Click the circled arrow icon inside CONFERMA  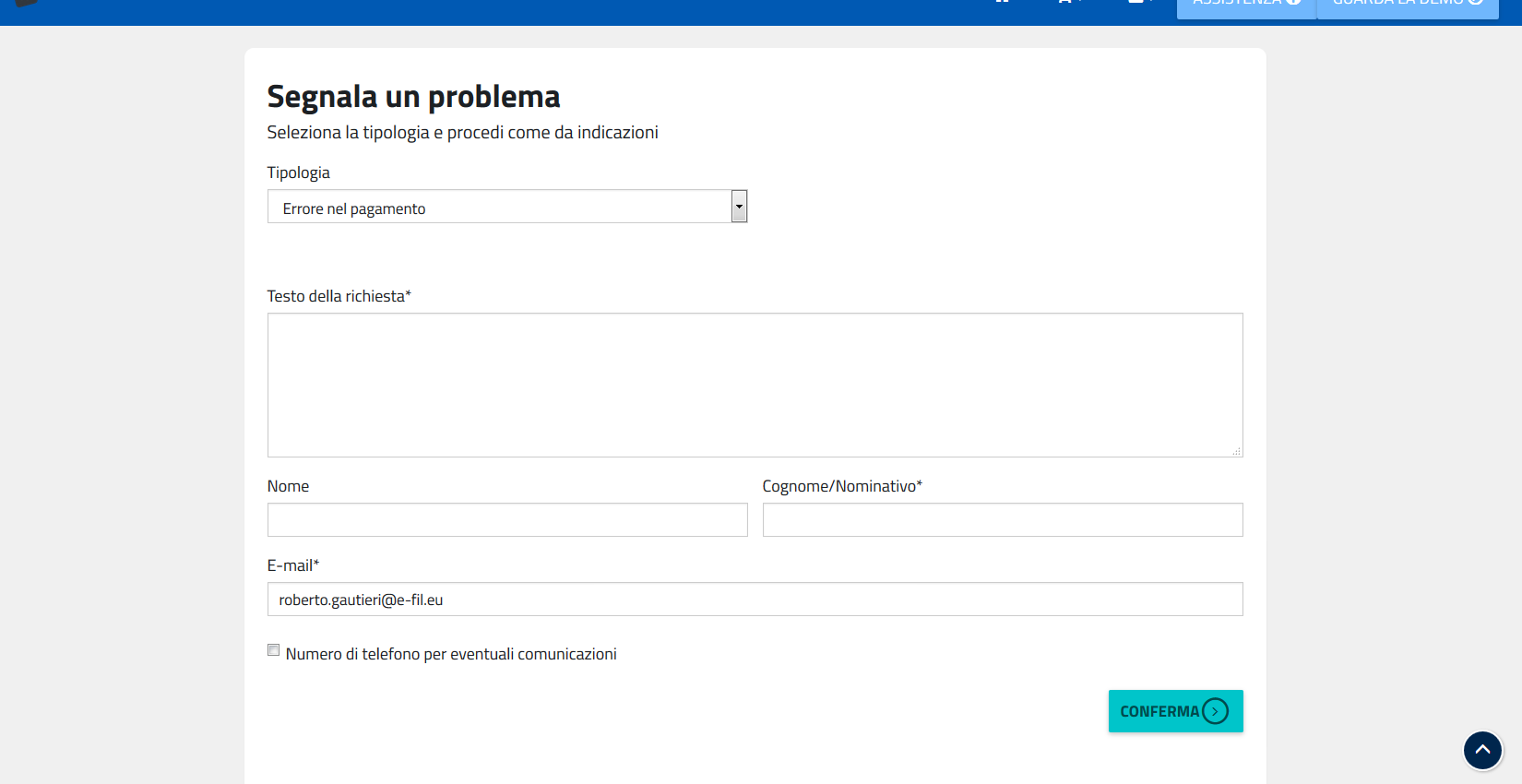tap(1216, 711)
